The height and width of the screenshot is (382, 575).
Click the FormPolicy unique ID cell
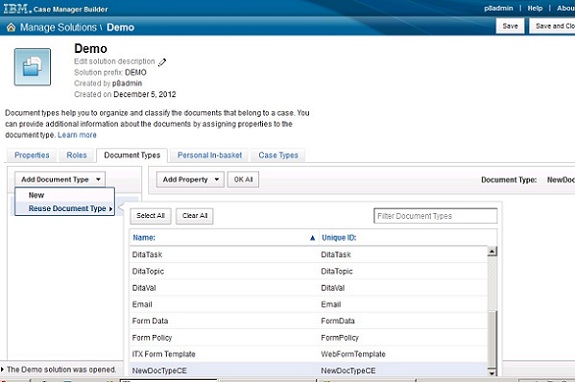(x=340, y=338)
